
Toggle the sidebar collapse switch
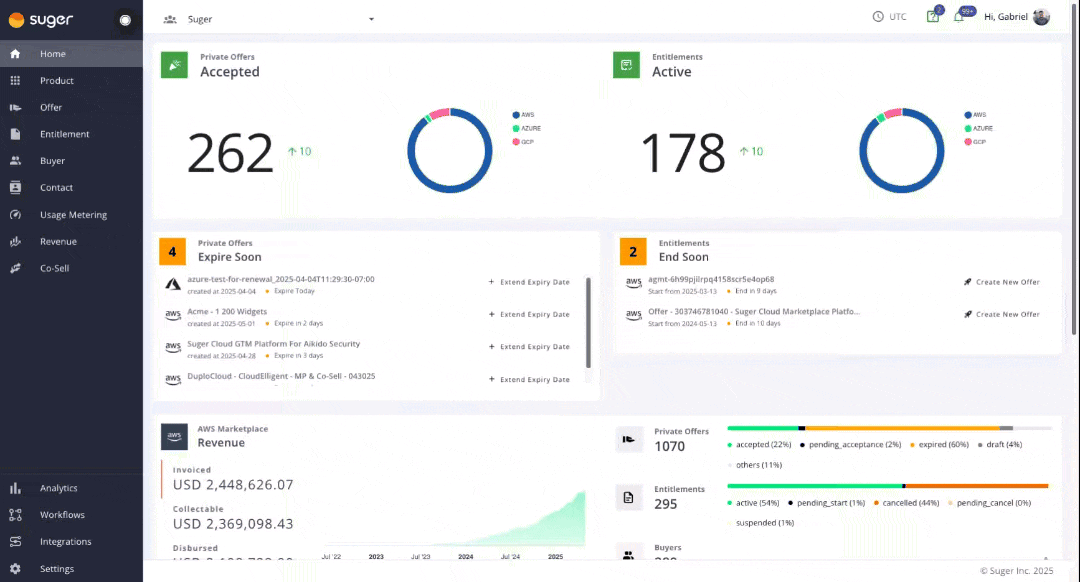point(125,20)
